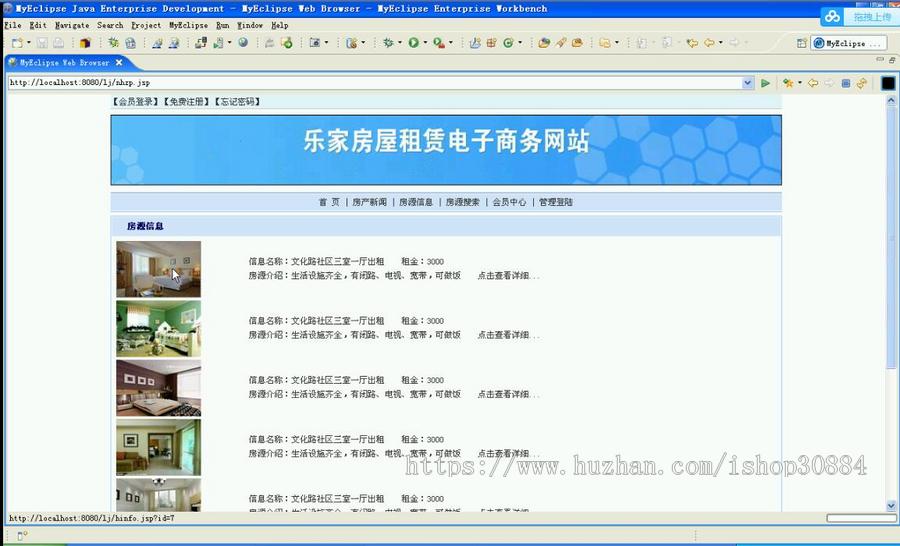Close the MyEclipse Web Browser tab
The image size is (900, 546).
(x=119, y=63)
